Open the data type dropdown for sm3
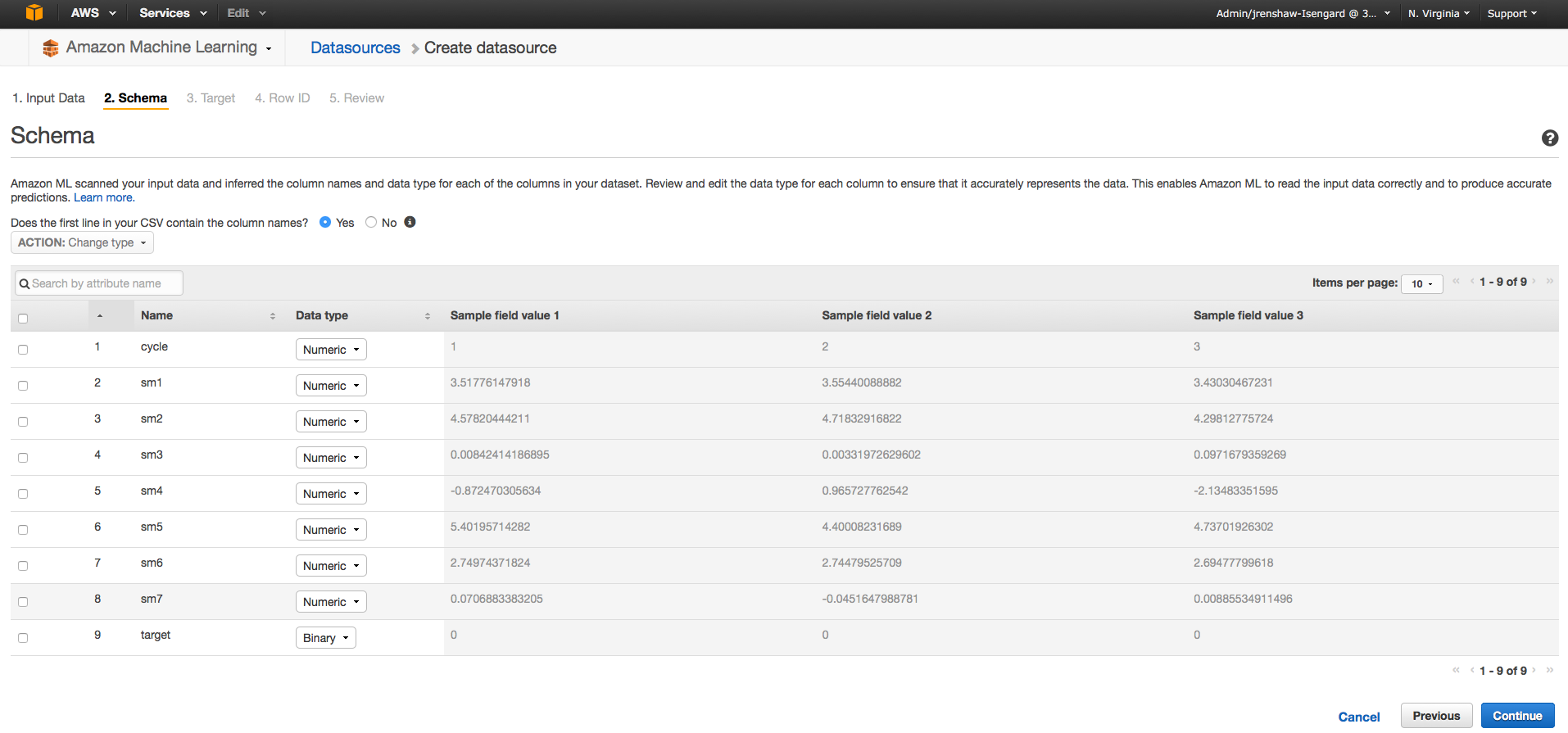This screenshot has height=733, width=1568. point(331,458)
